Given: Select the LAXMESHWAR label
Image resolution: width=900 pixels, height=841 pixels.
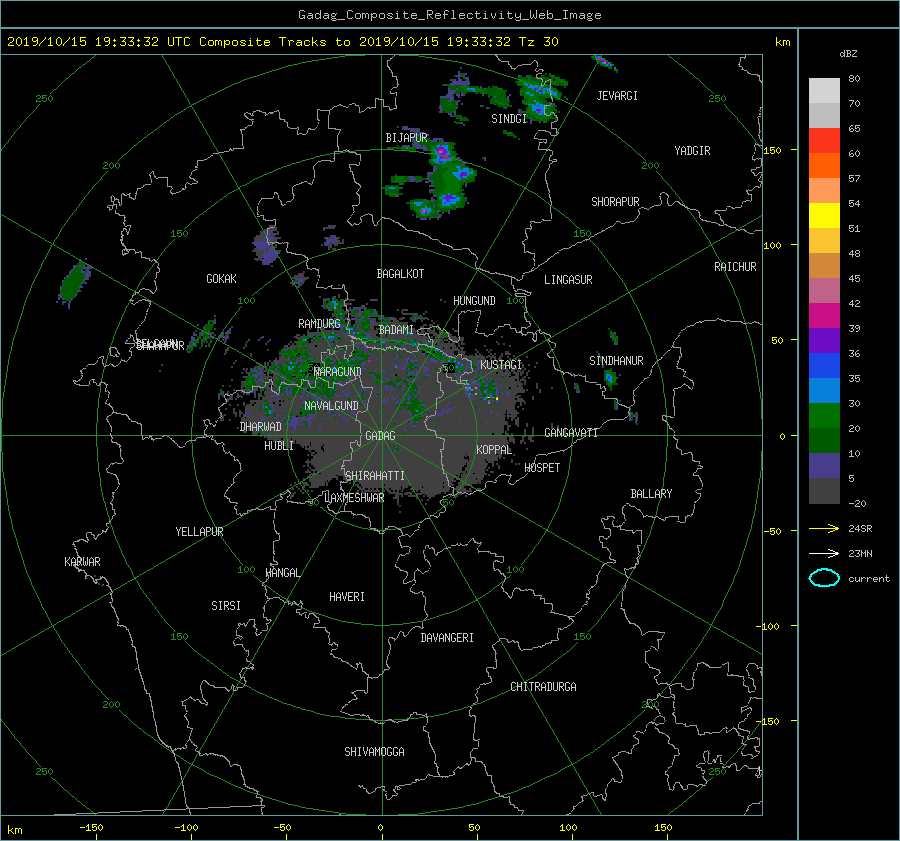Looking at the screenshot, I should [354, 498].
